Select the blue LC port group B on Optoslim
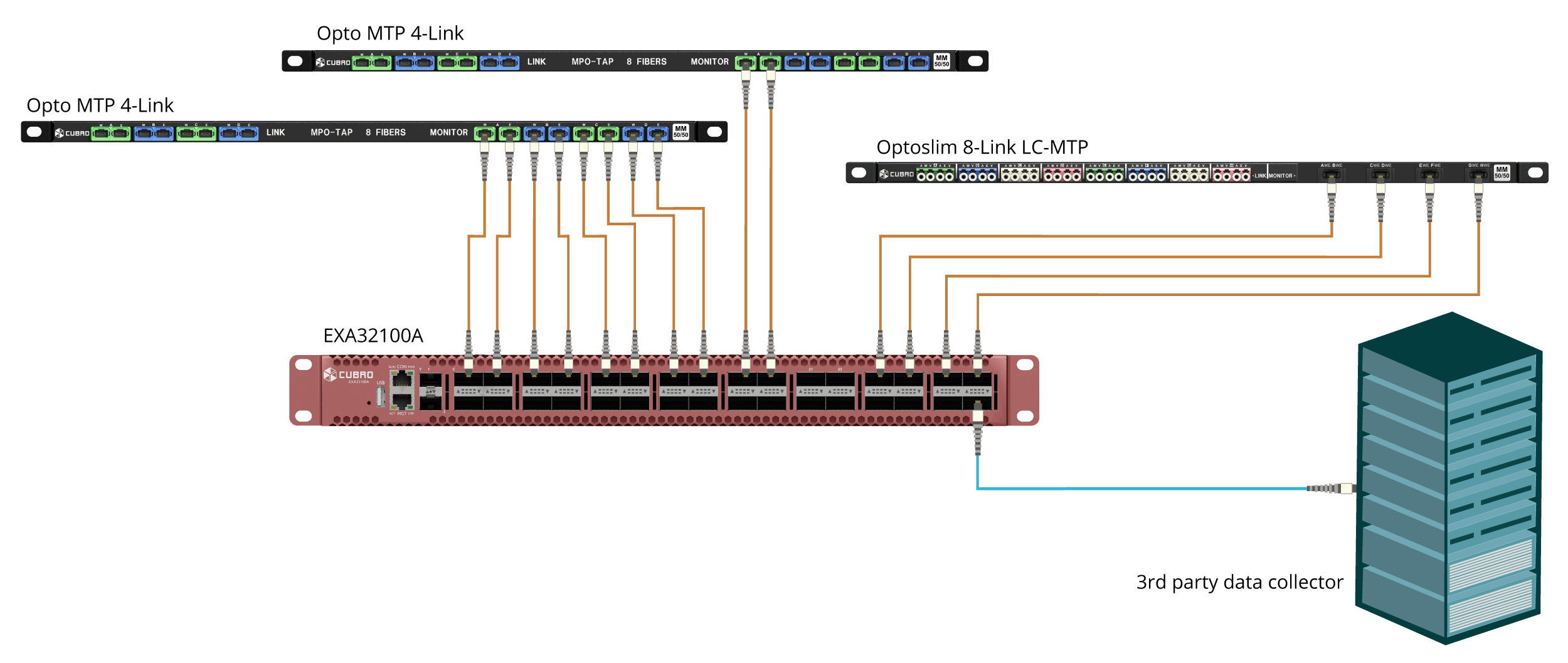1568x663 pixels. tap(978, 175)
